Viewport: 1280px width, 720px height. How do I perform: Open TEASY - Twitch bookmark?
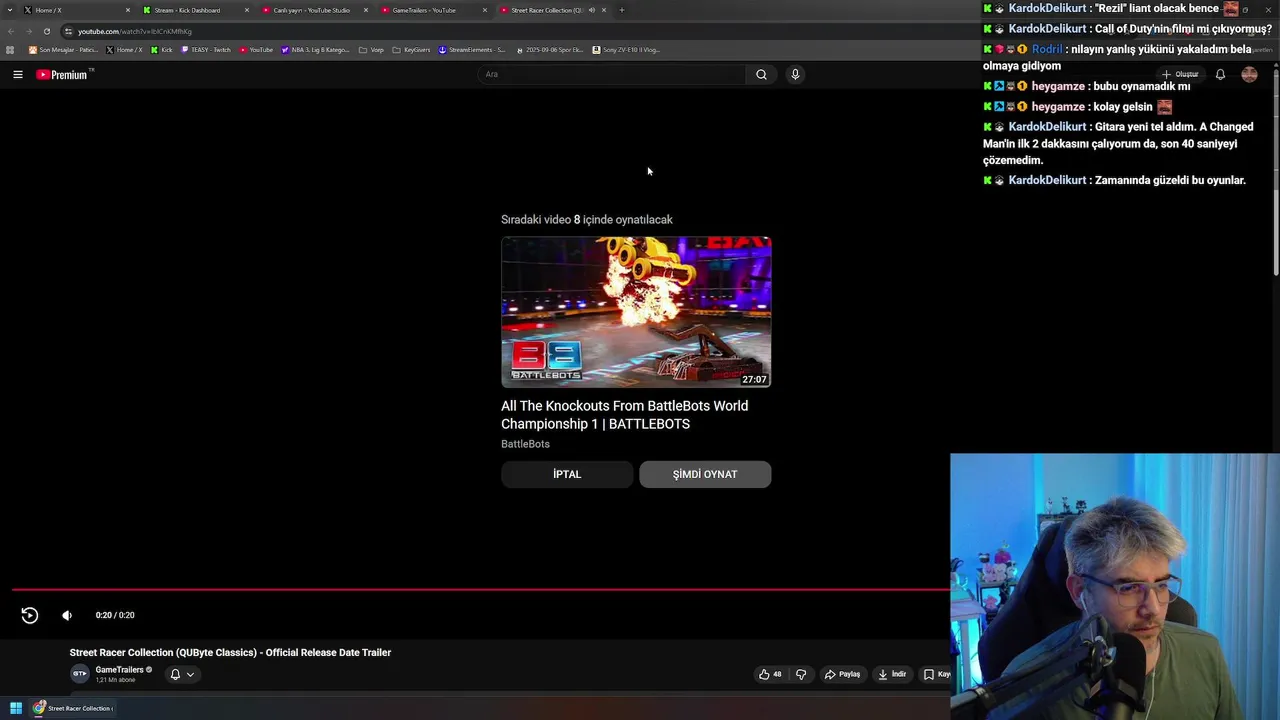point(205,49)
